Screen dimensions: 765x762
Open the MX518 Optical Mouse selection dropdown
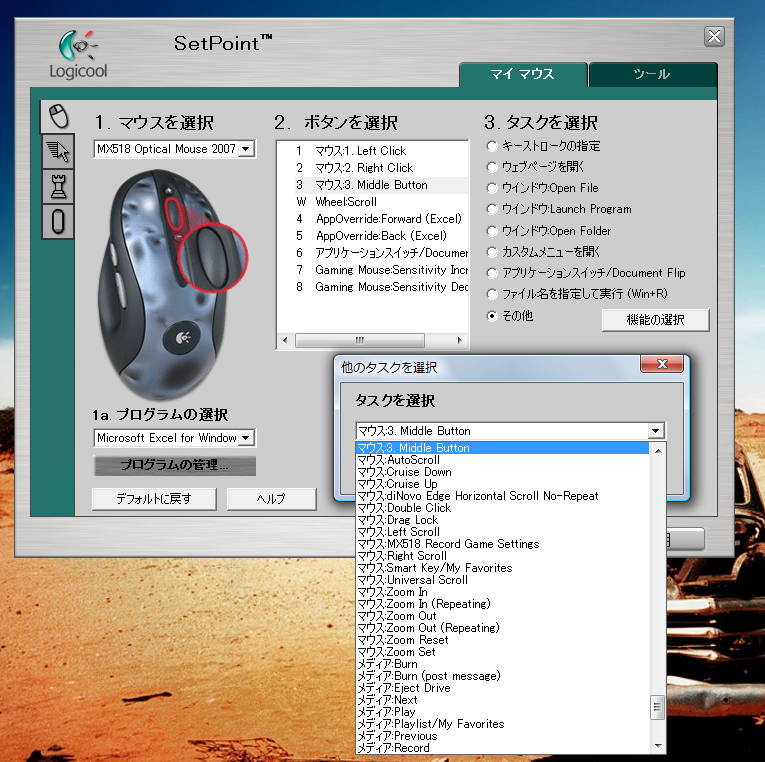click(246, 148)
